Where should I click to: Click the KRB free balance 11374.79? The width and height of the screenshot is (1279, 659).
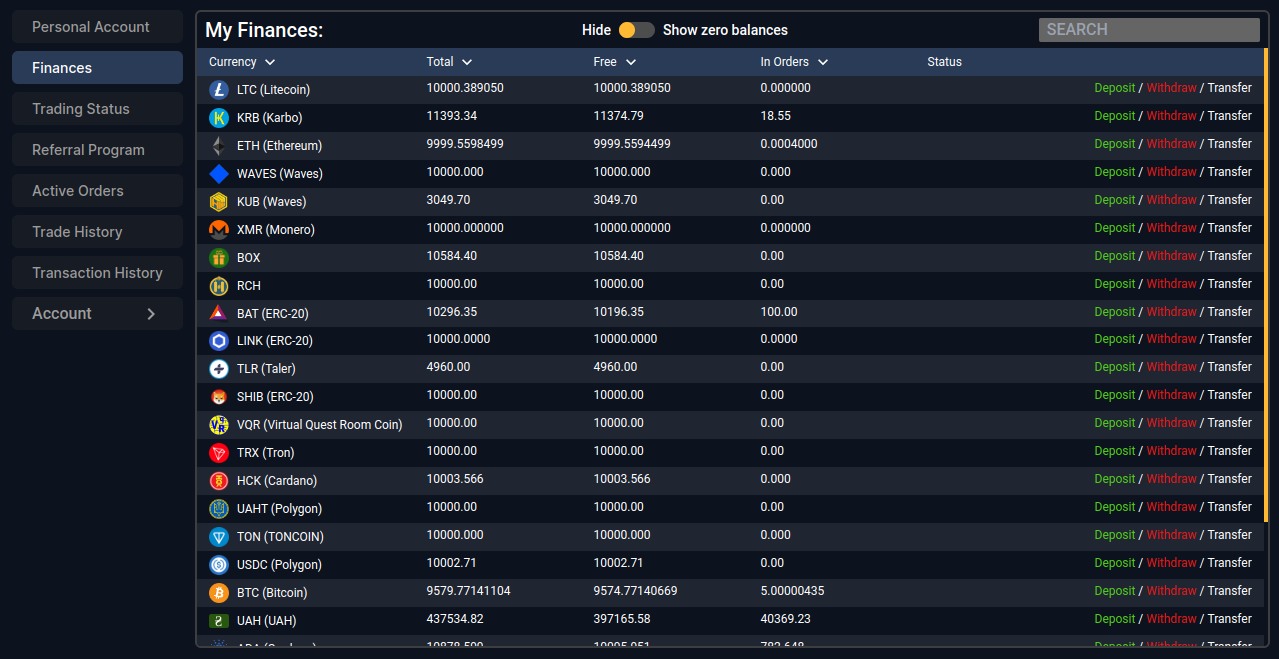(618, 116)
